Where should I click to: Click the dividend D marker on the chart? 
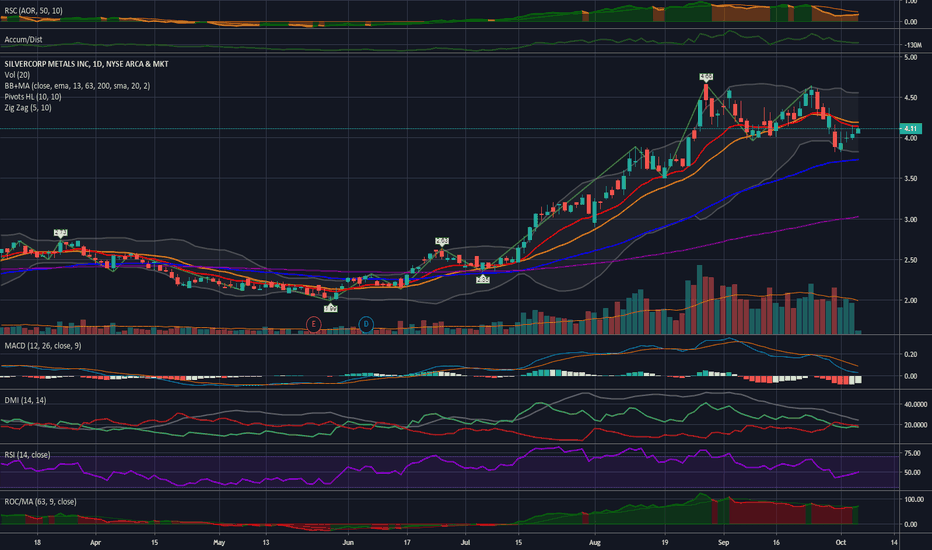[x=366, y=324]
